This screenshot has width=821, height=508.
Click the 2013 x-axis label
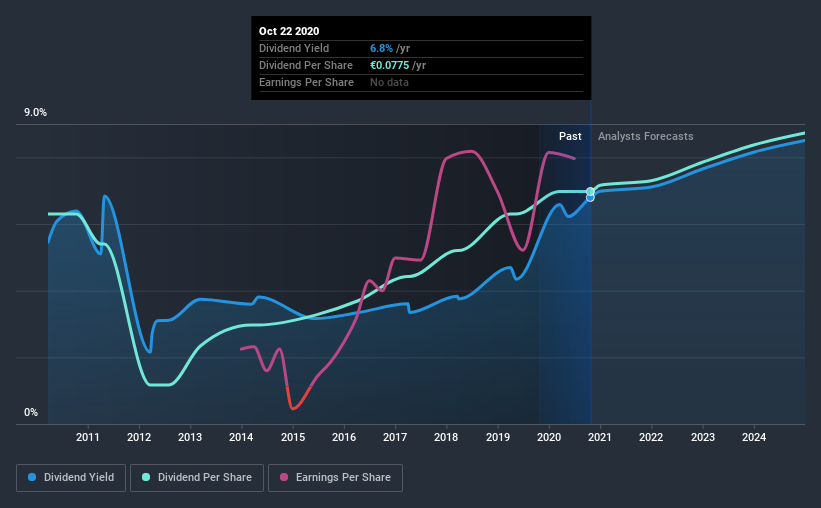click(x=190, y=437)
